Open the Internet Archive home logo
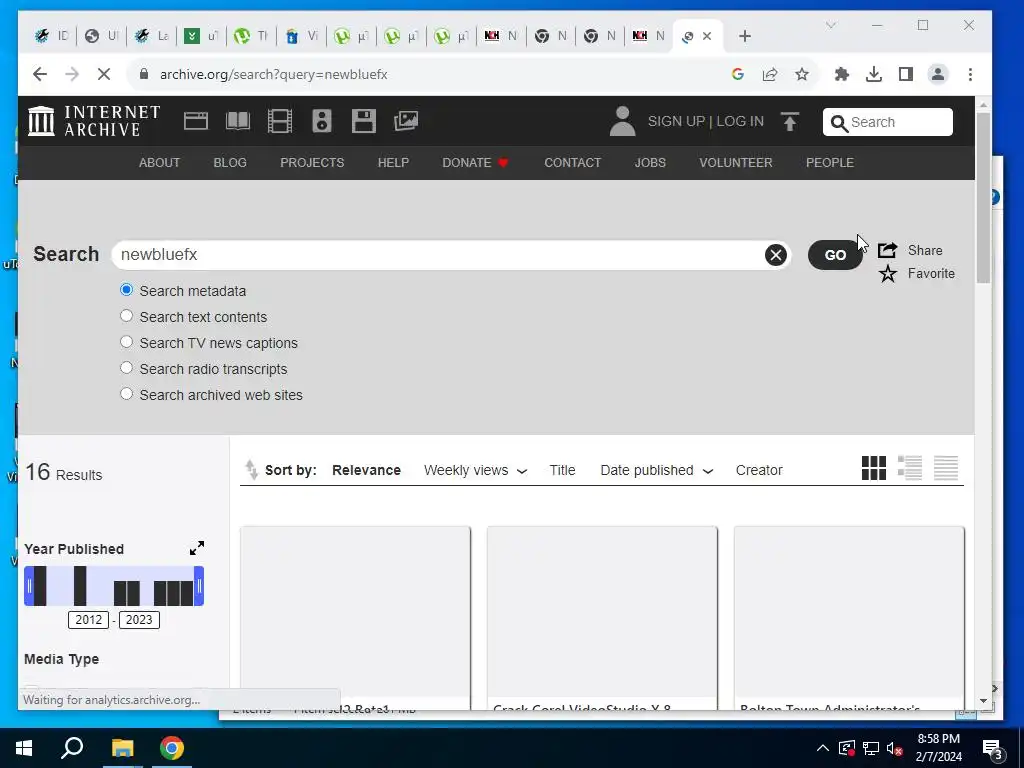 pyautogui.click(x=94, y=121)
